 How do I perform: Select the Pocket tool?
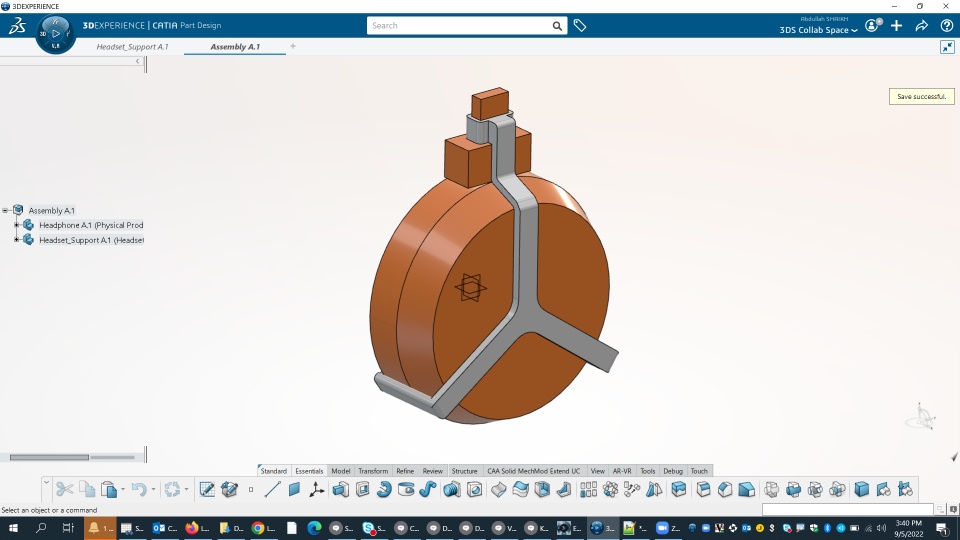[x=362, y=489]
